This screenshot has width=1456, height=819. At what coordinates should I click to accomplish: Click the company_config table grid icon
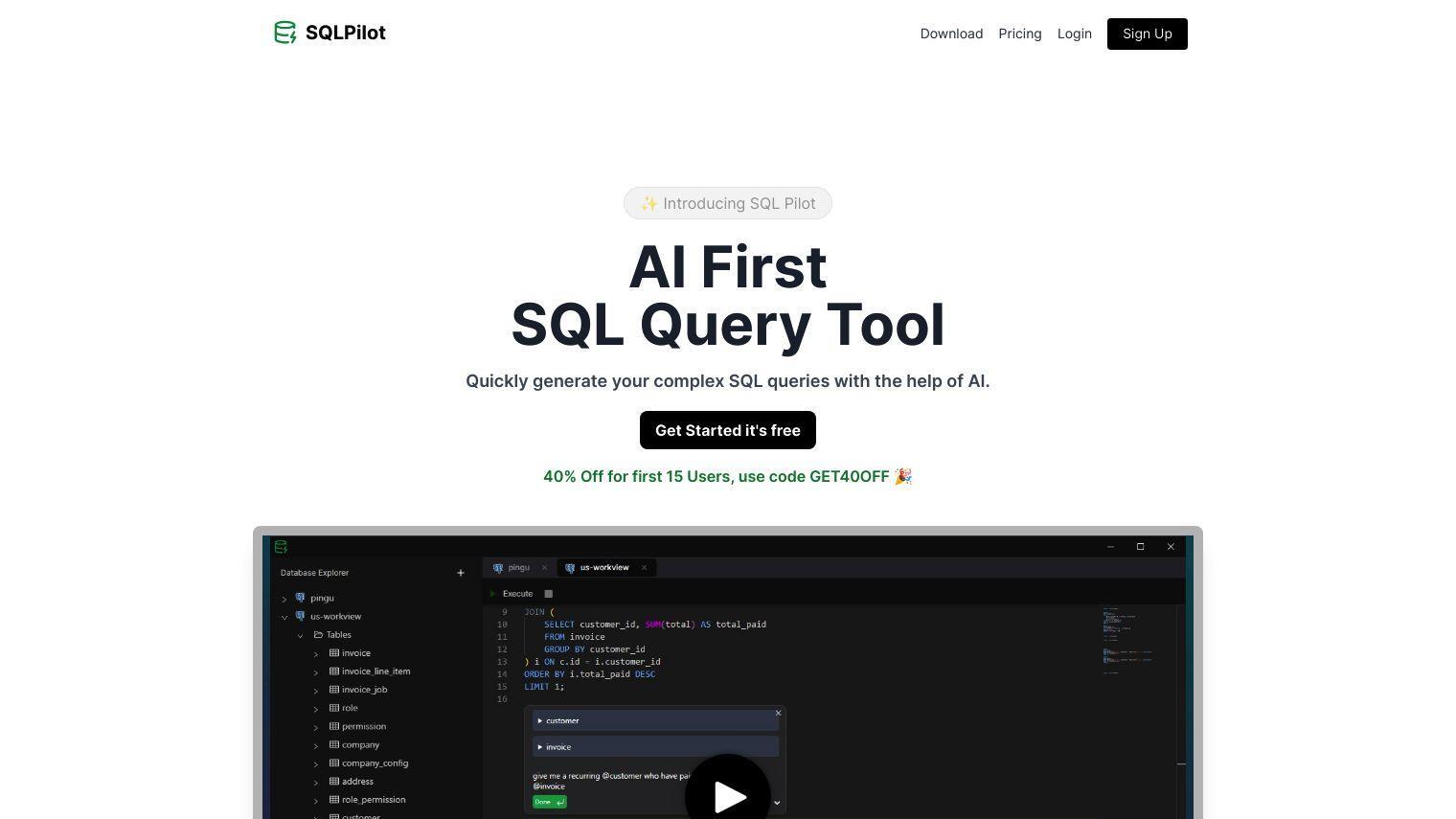click(x=334, y=762)
